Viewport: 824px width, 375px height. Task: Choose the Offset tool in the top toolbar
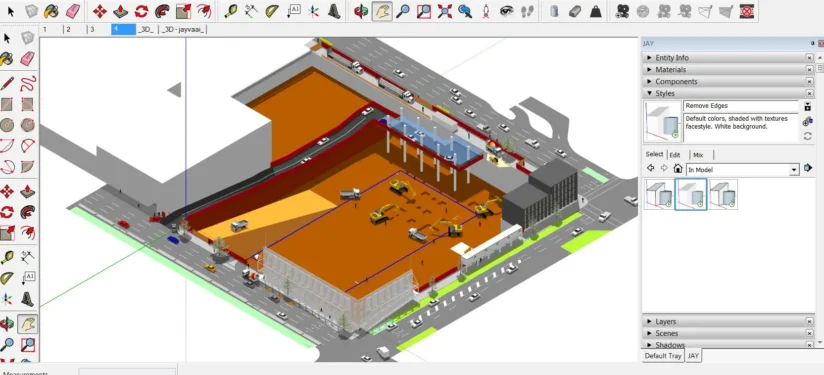[204, 11]
